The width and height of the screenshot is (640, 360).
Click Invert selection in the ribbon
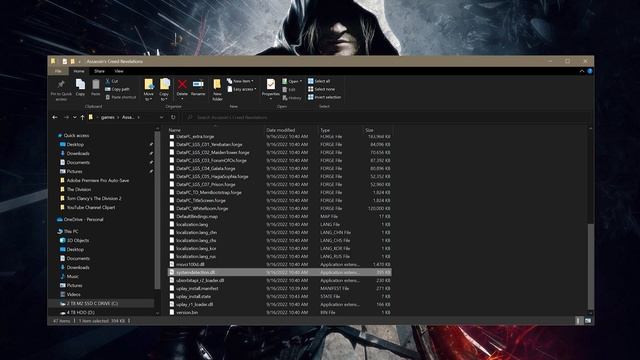click(x=324, y=97)
